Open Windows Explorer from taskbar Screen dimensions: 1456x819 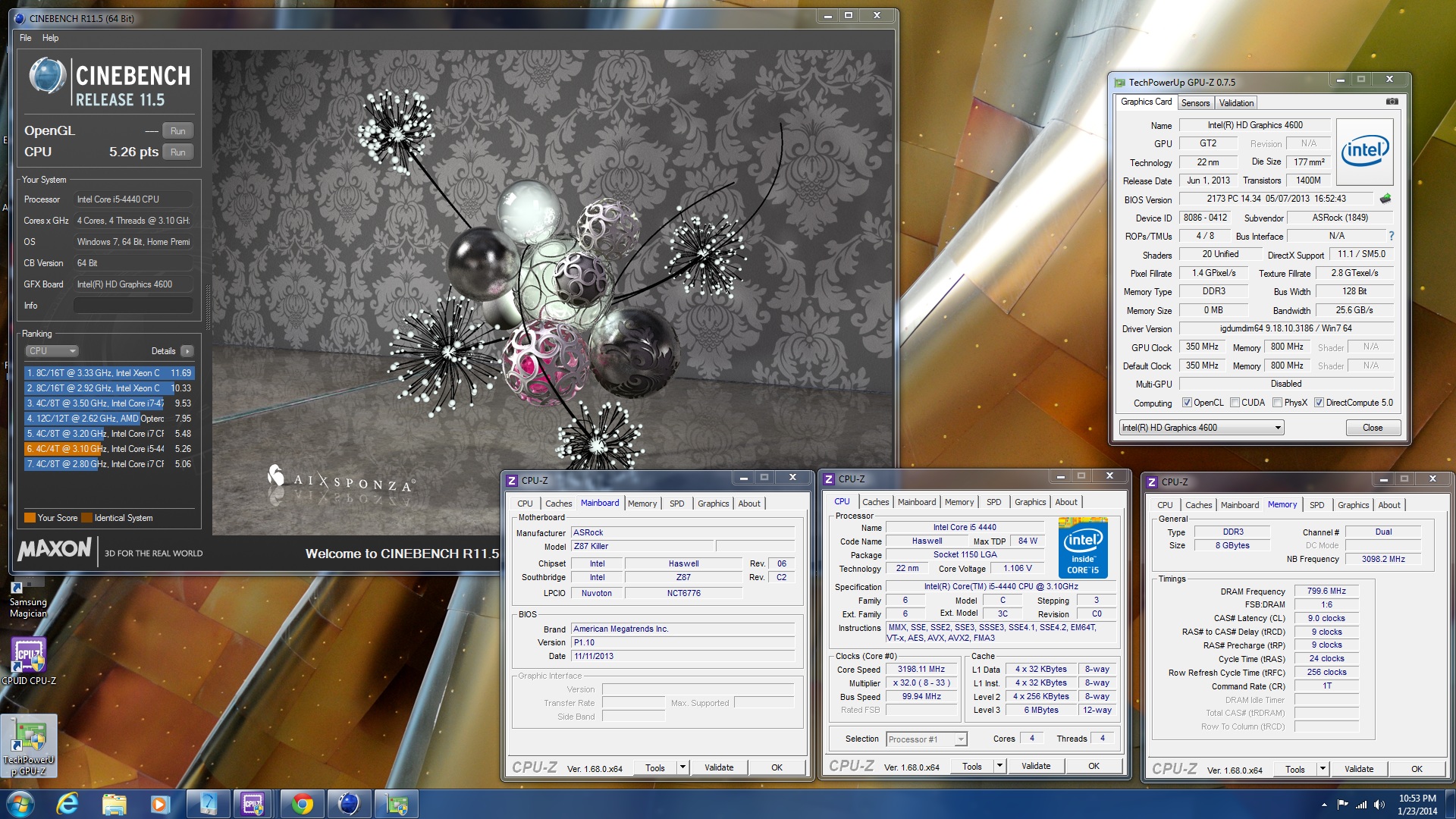(x=114, y=804)
